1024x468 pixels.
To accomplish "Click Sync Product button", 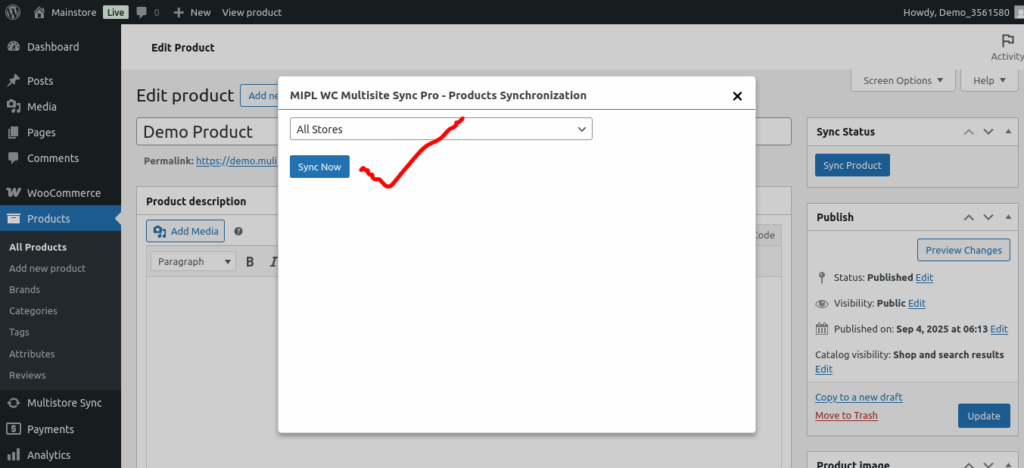I will 852,165.
